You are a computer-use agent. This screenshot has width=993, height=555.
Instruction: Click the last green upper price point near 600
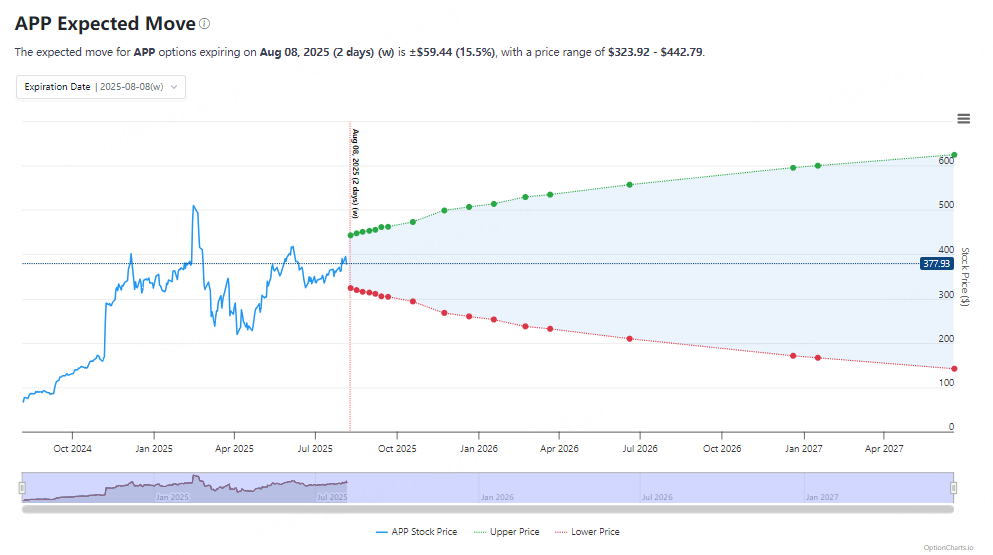pyautogui.click(x=954, y=155)
